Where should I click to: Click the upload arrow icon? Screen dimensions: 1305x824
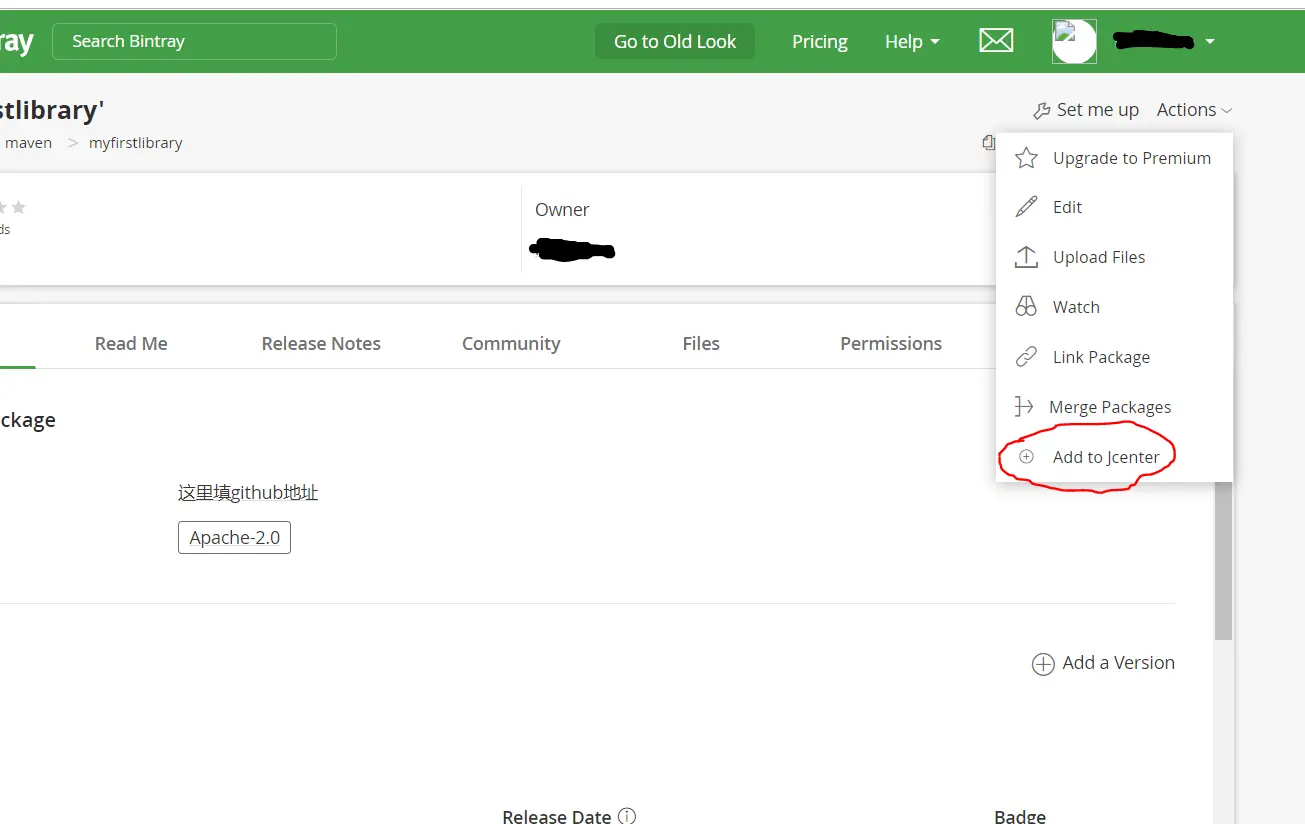coord(1026,257)
